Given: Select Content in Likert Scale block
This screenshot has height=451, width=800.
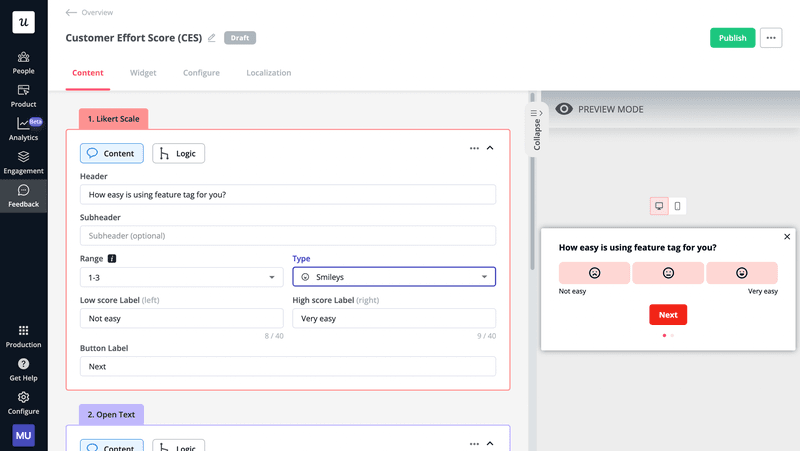Looking at the screenshot, I should [x=112, y=154].
